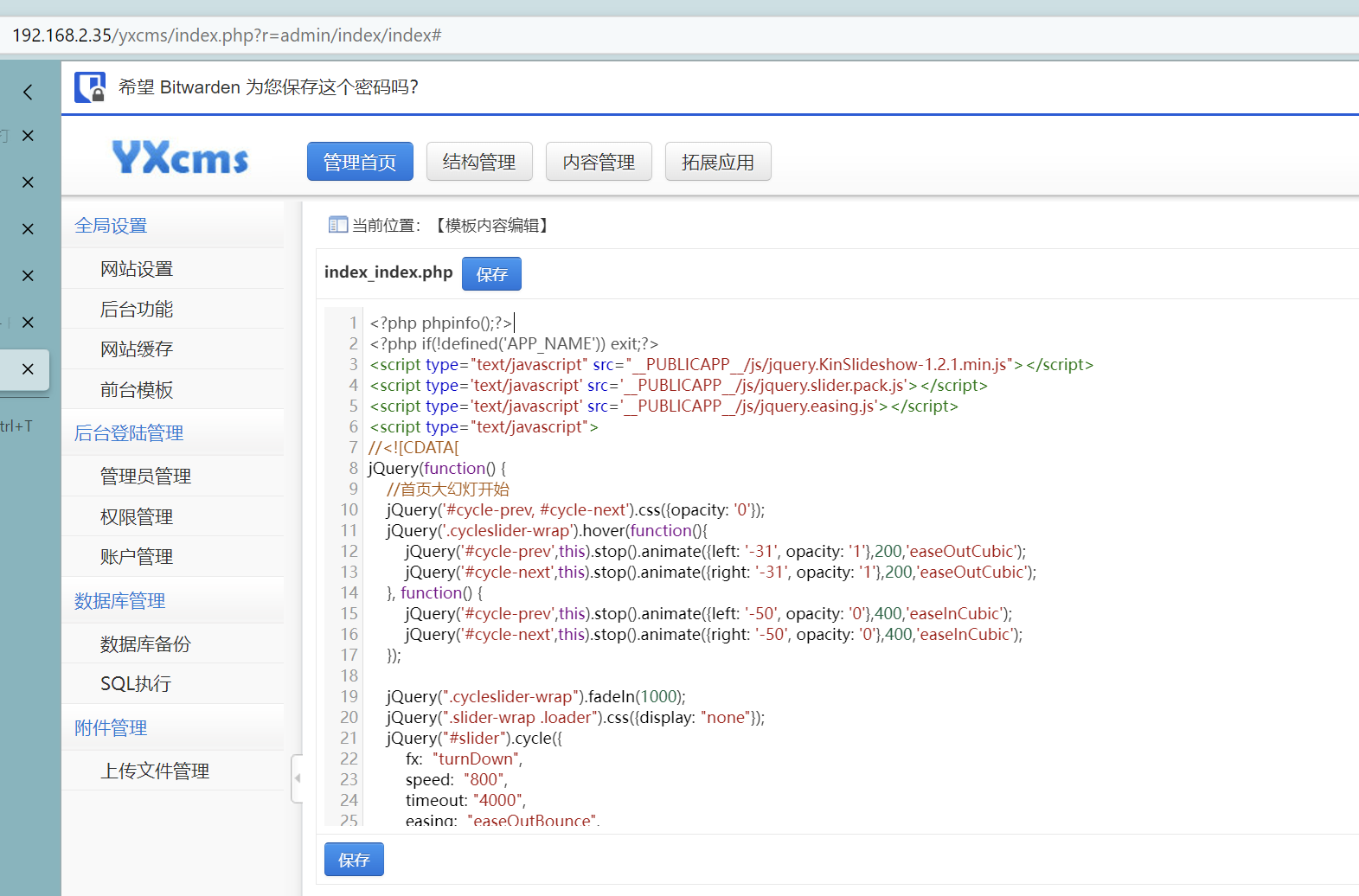Click the speed "800" code line
Screen dimensions: 1359x896
(x=457, y=779)
